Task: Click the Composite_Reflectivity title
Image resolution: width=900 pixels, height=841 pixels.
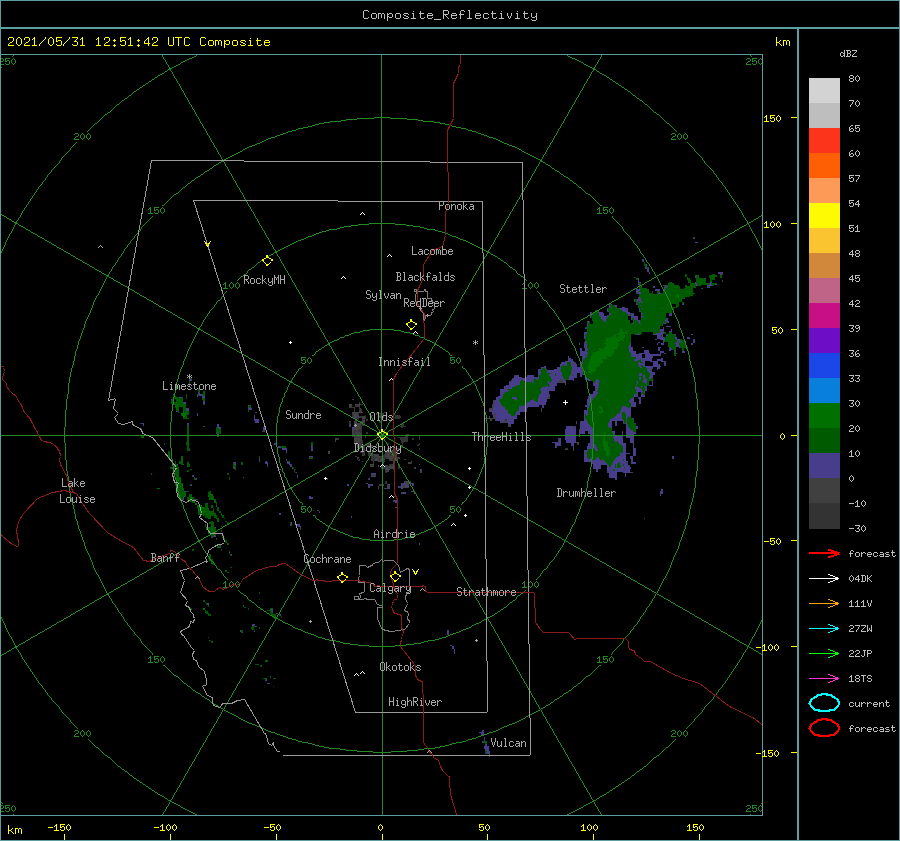Action: pos(450,15)
